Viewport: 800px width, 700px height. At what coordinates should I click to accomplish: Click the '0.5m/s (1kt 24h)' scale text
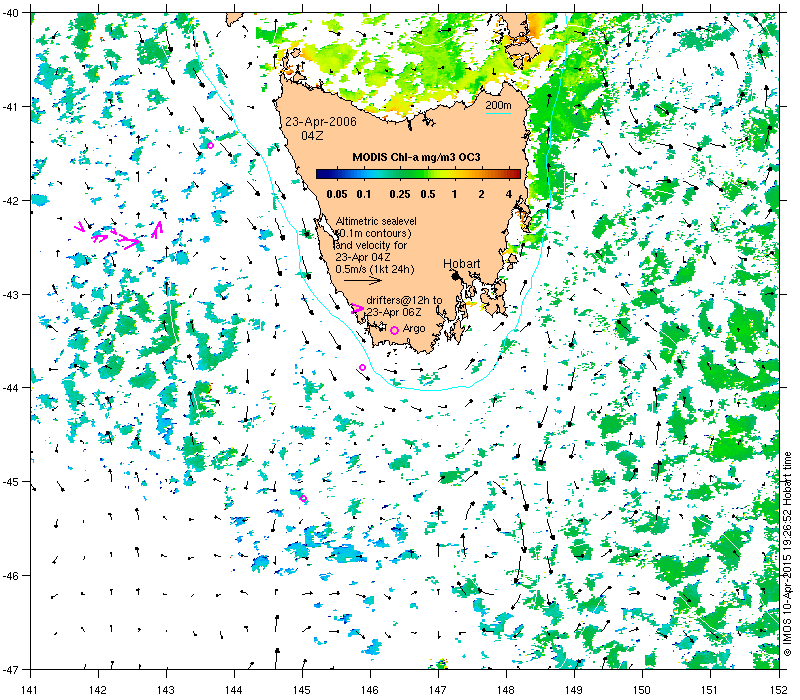click(375, 269)
